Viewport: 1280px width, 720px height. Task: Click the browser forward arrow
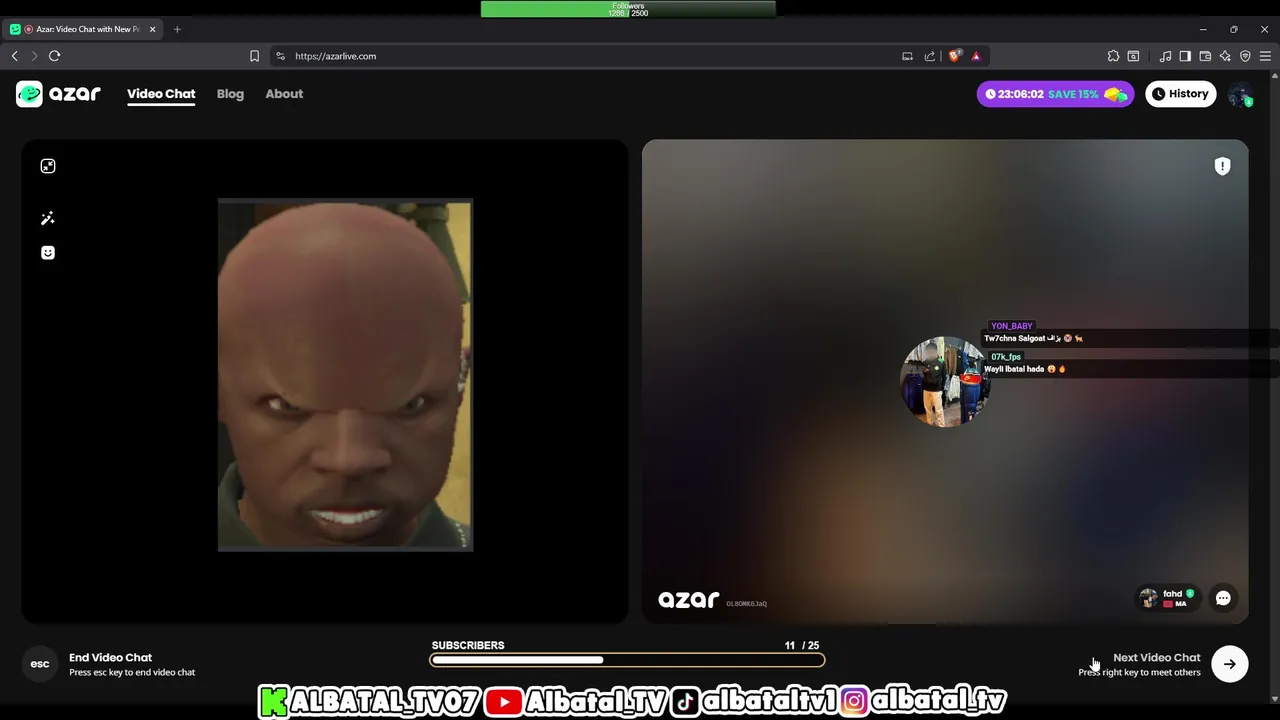tap(34, 56)
